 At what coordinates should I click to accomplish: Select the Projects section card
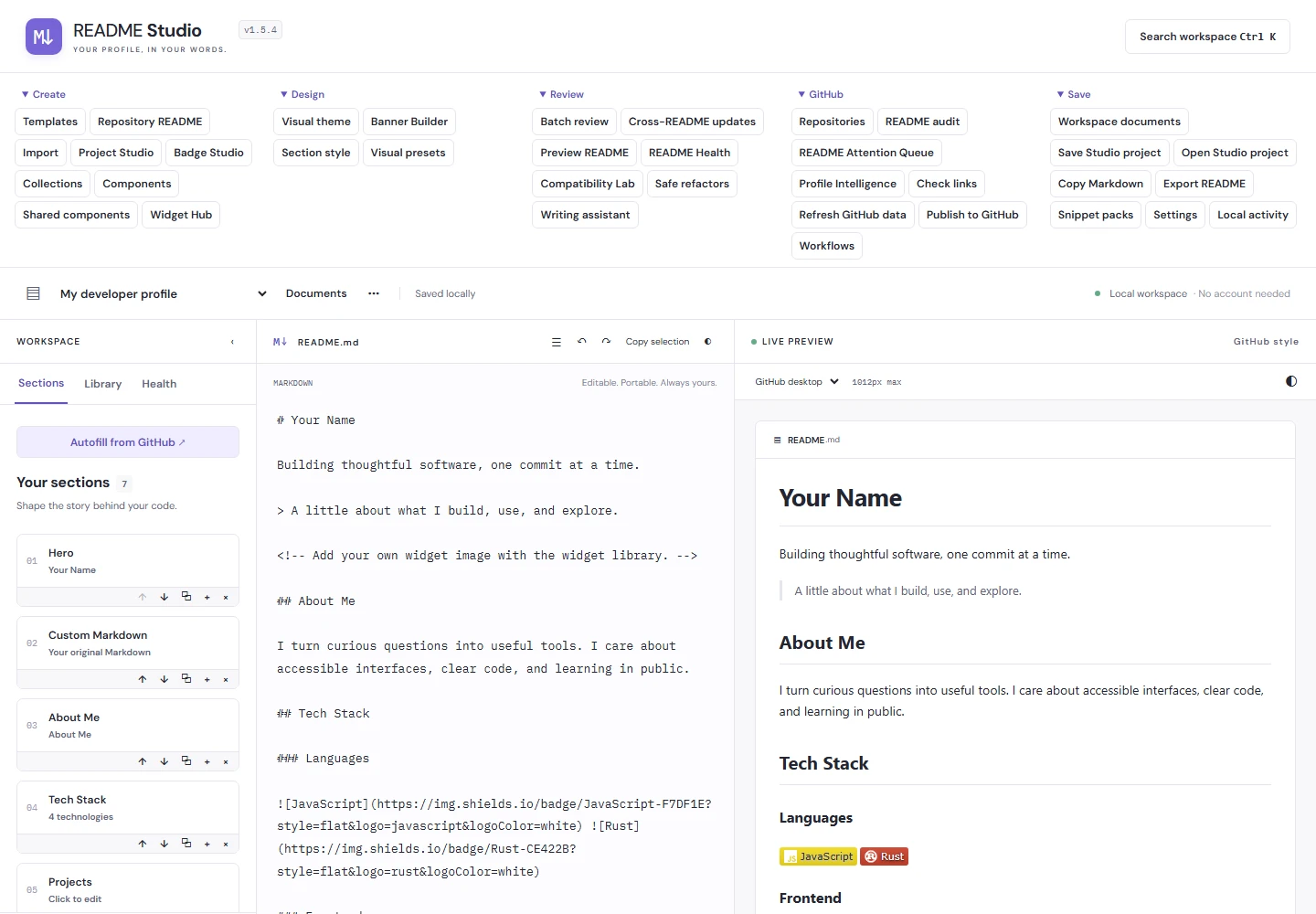click(x=128, y=888)
